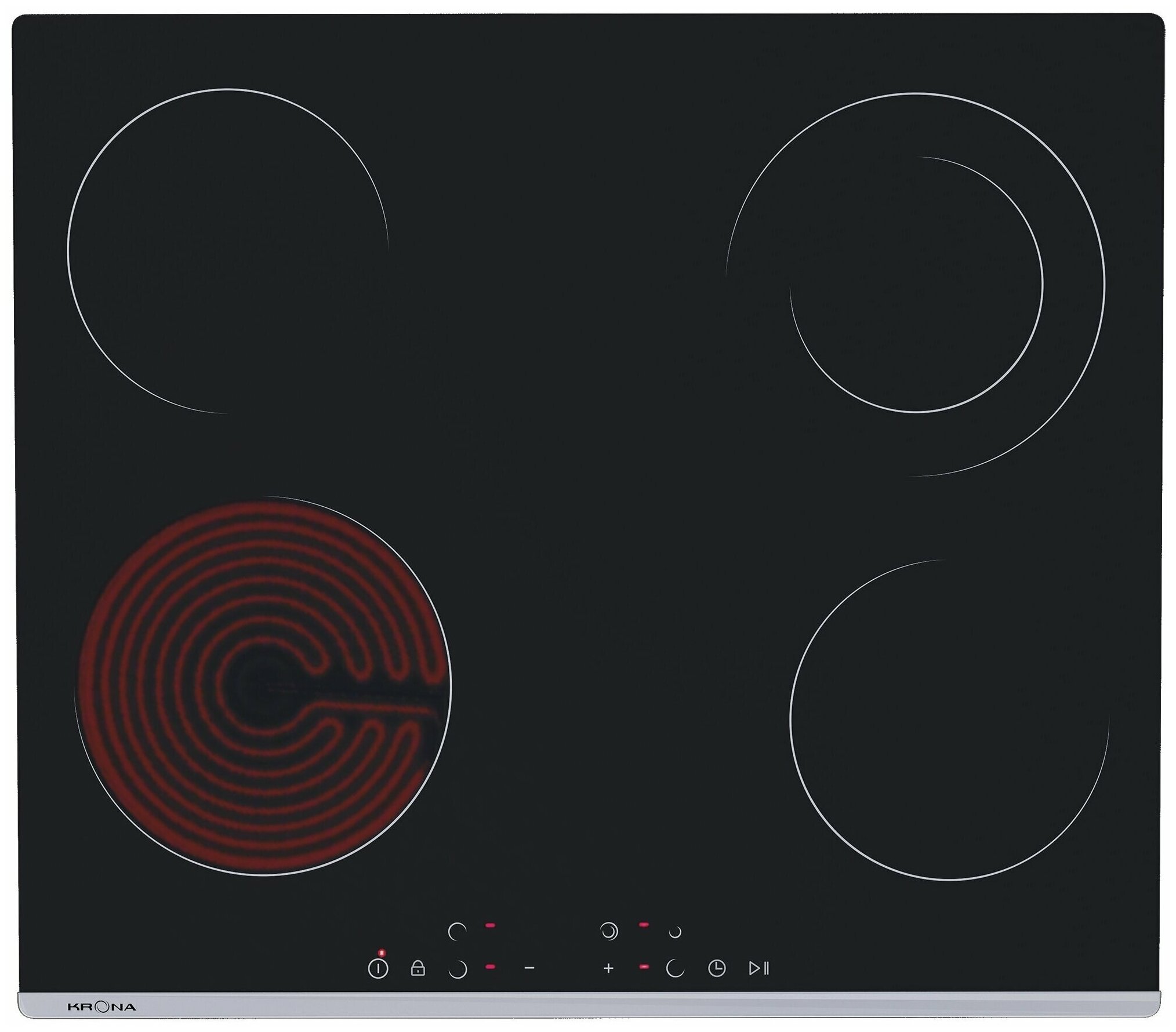Click the KRONA brand logo

(101, 1007)
